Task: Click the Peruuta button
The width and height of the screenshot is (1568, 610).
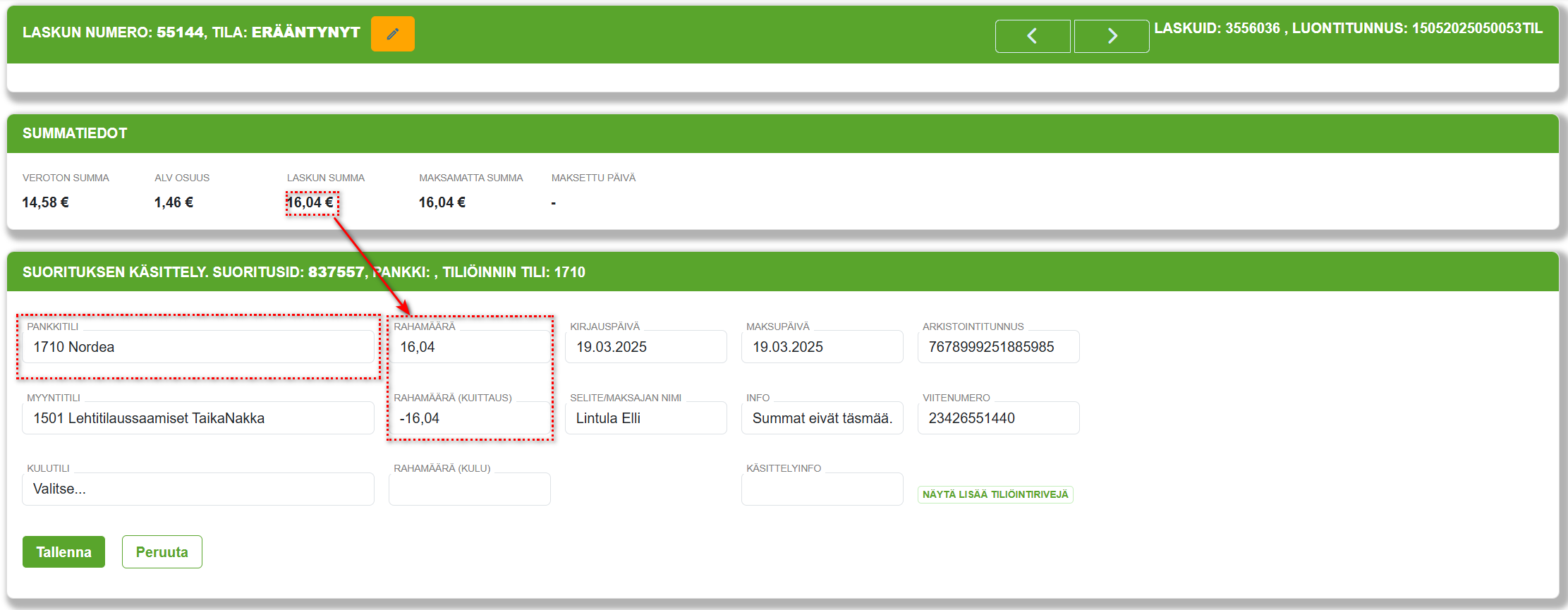Action: tap(162, 551)
